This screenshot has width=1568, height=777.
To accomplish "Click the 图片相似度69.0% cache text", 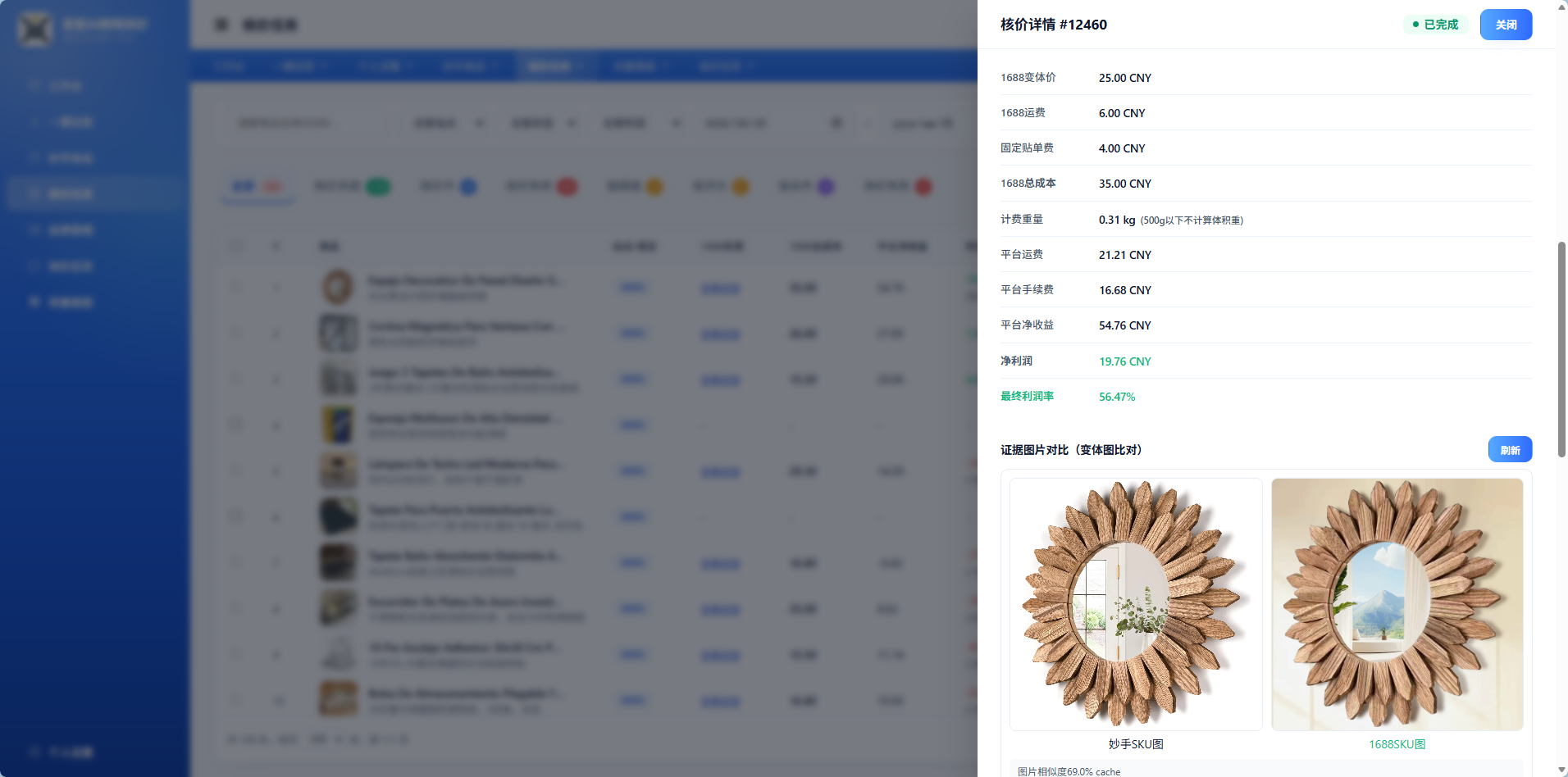I will (1069, 771).
